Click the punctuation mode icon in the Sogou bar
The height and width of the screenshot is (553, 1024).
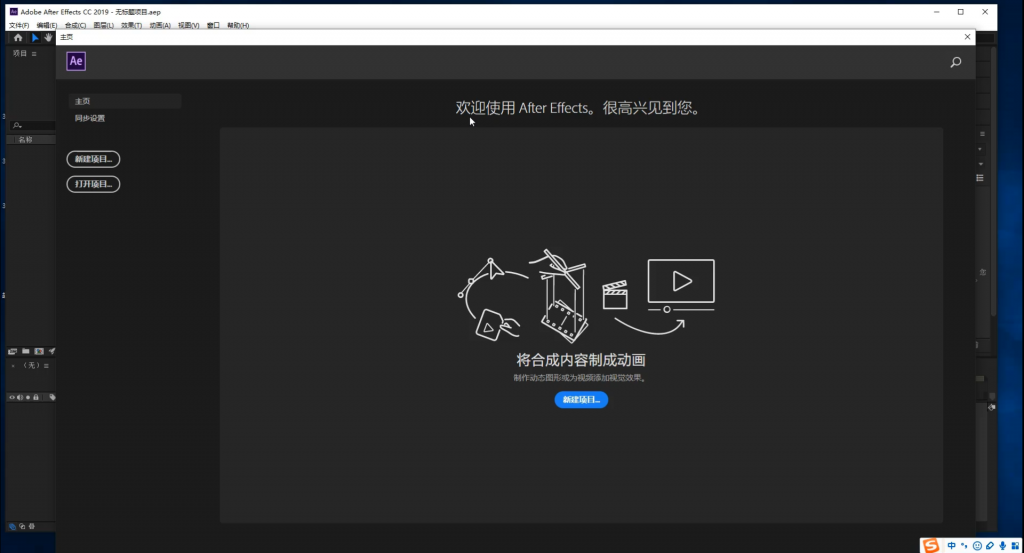964,546
